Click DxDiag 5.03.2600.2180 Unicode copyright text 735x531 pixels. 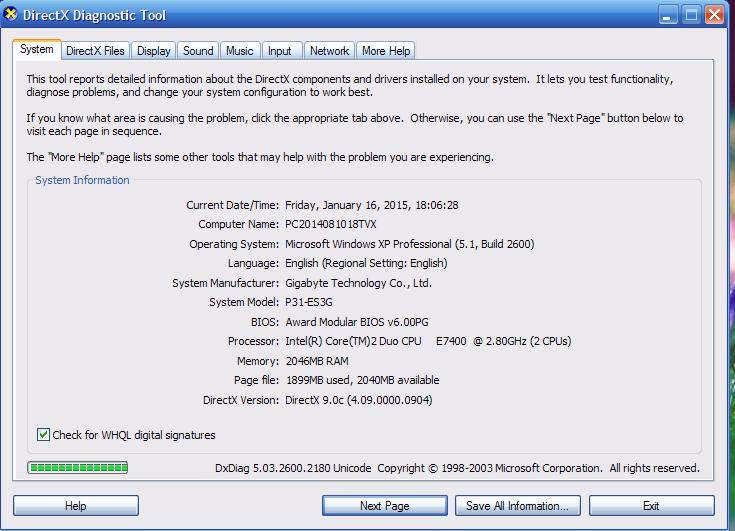point(457,468)
